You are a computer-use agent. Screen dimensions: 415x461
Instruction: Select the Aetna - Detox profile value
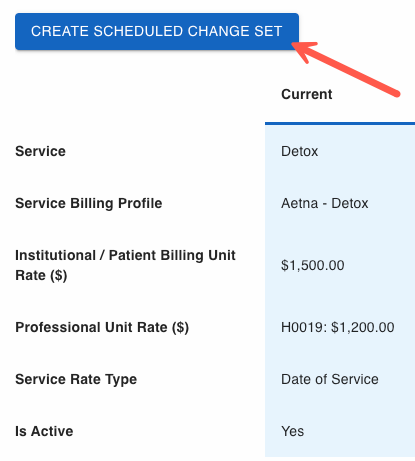pyautogui.click(x=325, y=203)
